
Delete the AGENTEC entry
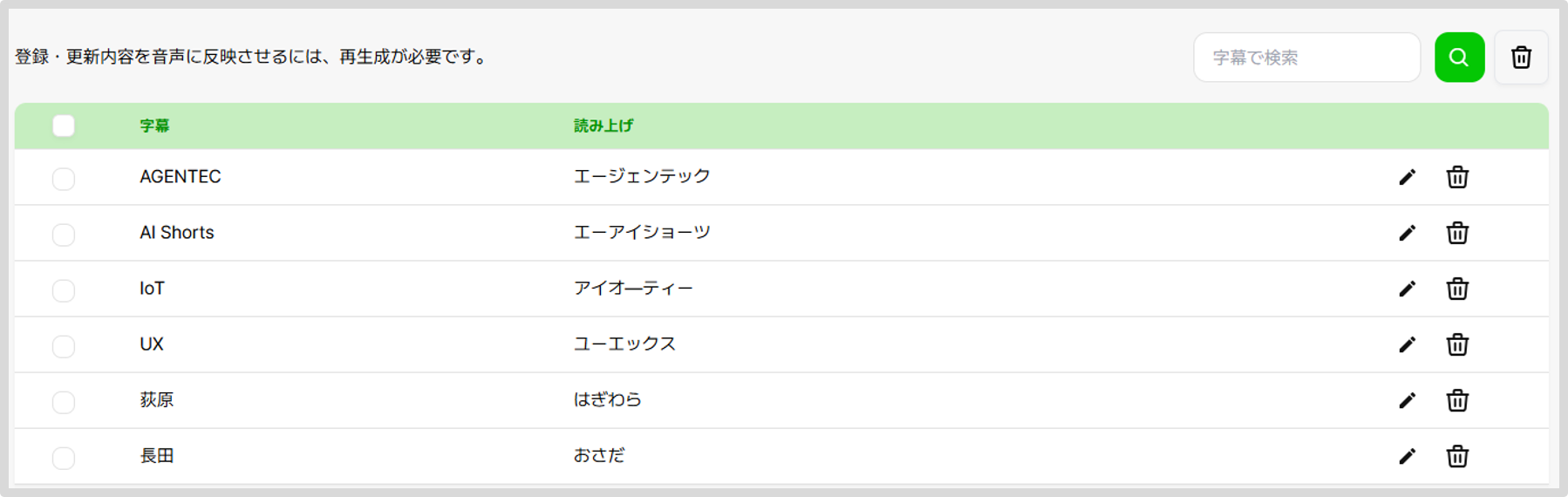point(1457,177)
